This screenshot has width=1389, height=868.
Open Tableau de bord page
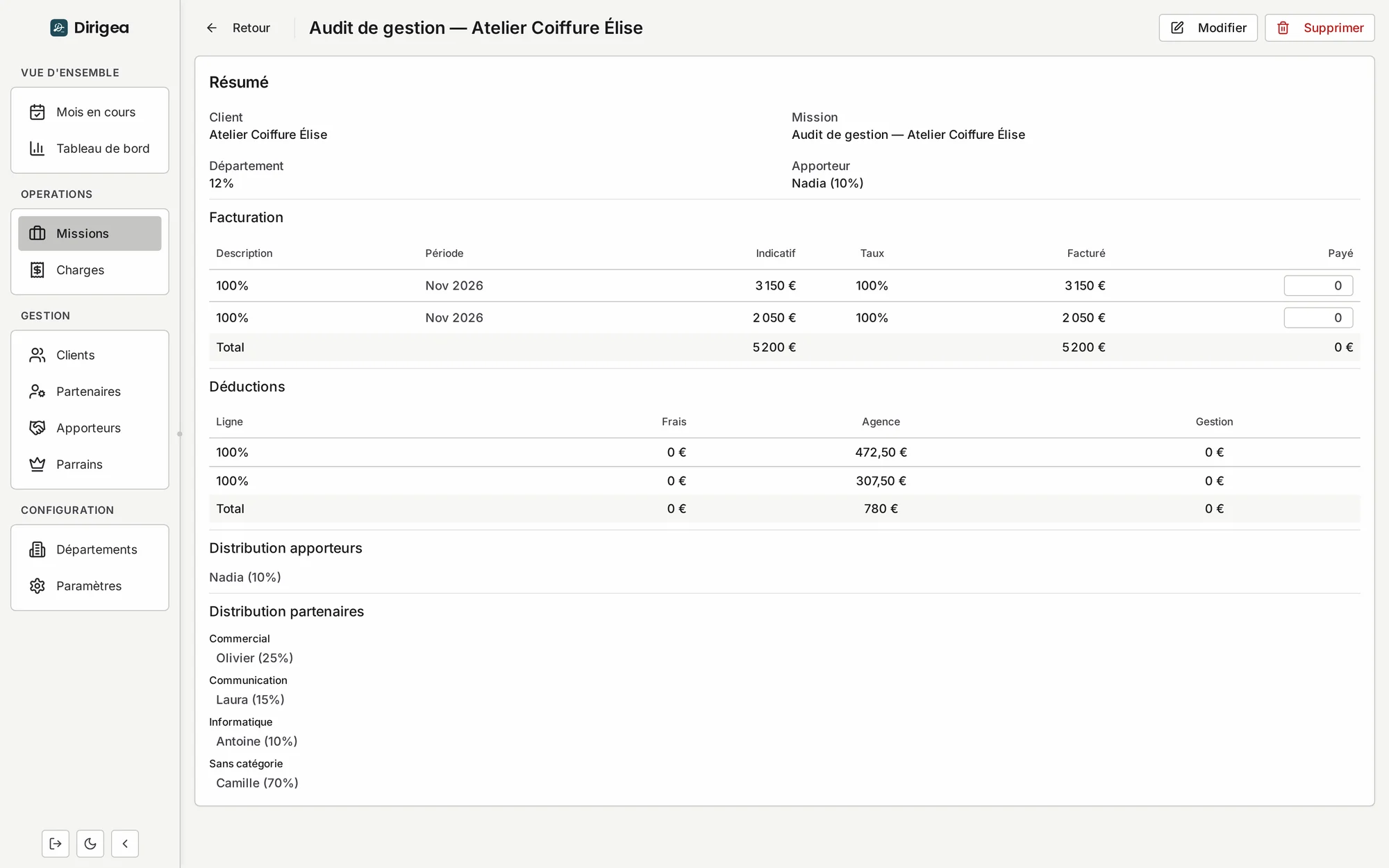(90, 149)
